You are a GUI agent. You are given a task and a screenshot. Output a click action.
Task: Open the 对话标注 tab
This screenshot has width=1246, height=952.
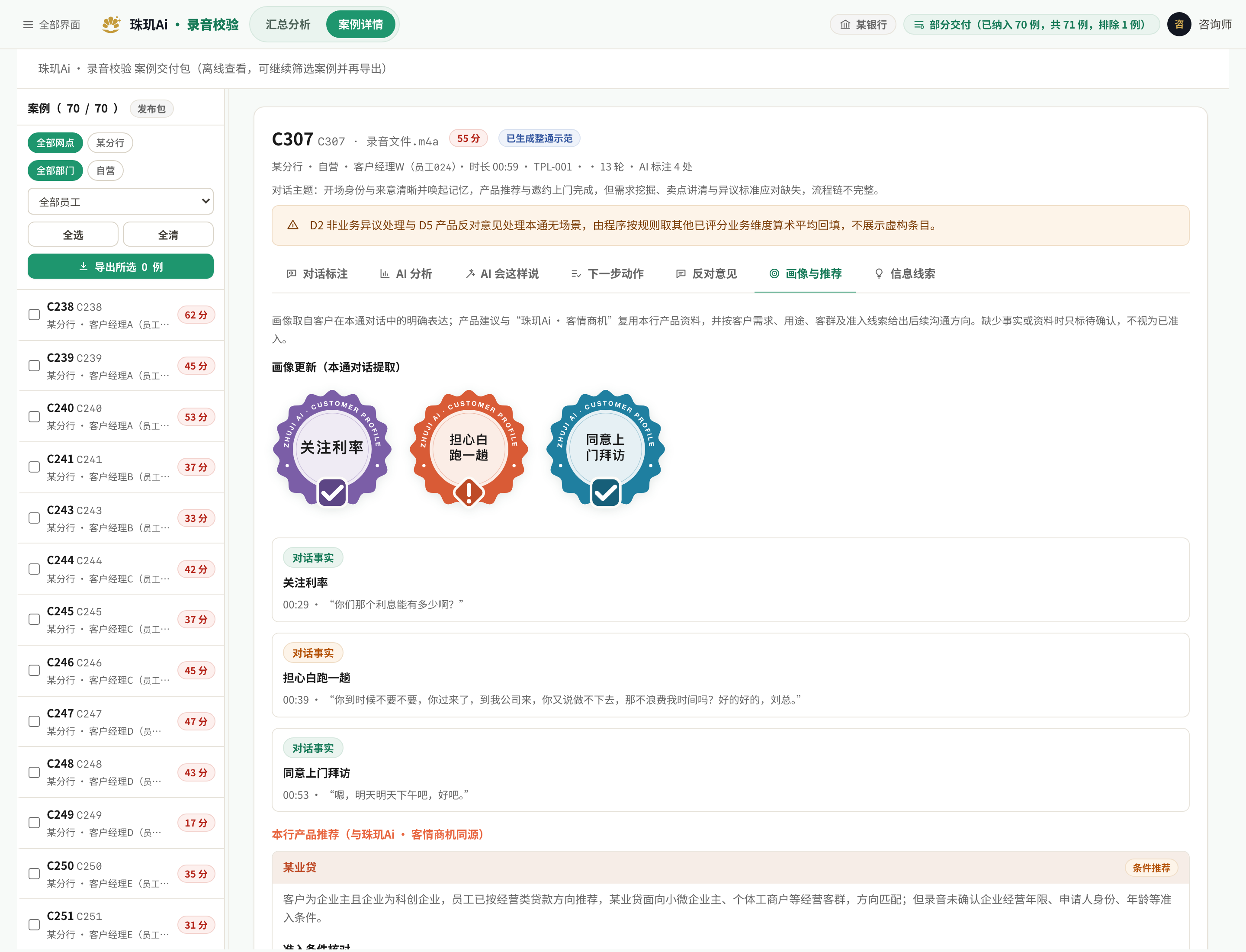click(x=317, y=273)
